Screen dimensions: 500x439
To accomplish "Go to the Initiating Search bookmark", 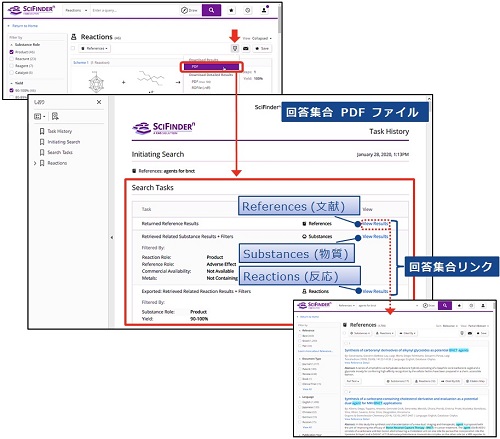I will (x=64, y=142).
